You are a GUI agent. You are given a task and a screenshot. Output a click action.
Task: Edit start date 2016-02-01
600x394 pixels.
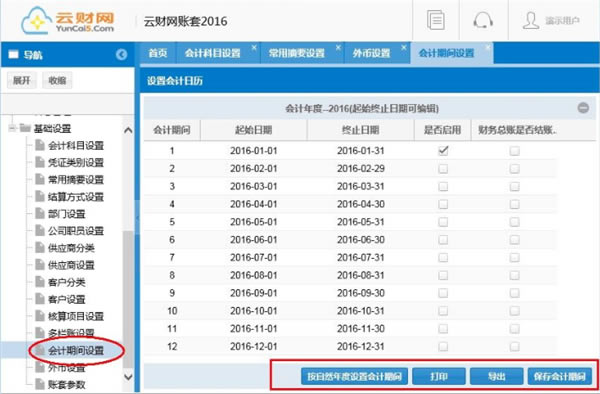coord(253,168)
